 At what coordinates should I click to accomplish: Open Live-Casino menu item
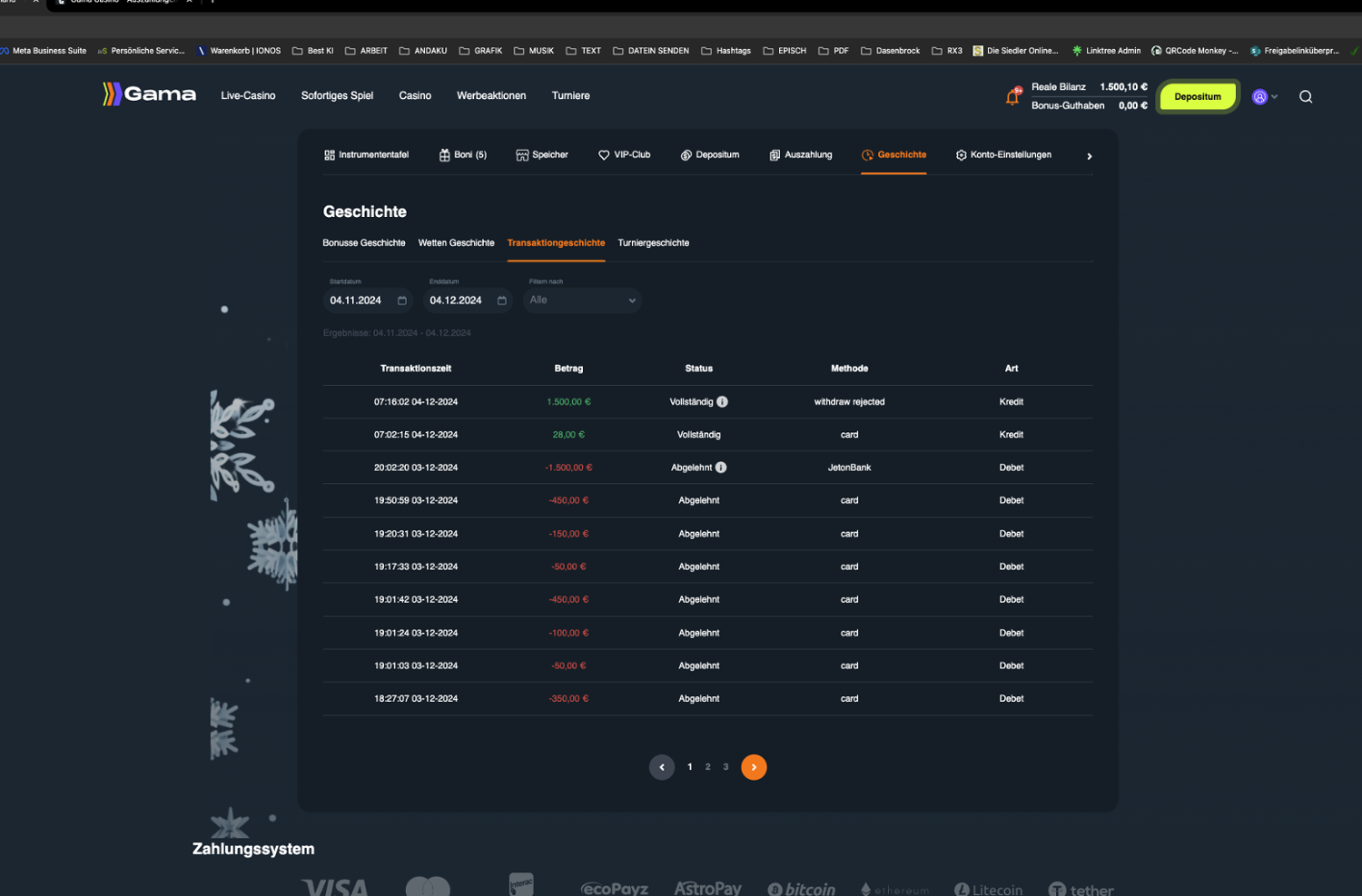point(248,95)
